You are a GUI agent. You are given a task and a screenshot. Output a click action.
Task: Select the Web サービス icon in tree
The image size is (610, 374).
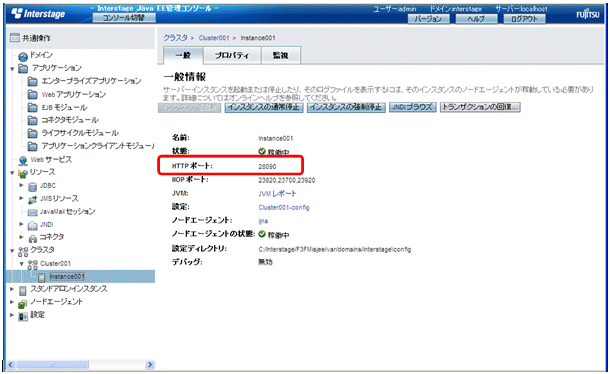pos(23,160)
